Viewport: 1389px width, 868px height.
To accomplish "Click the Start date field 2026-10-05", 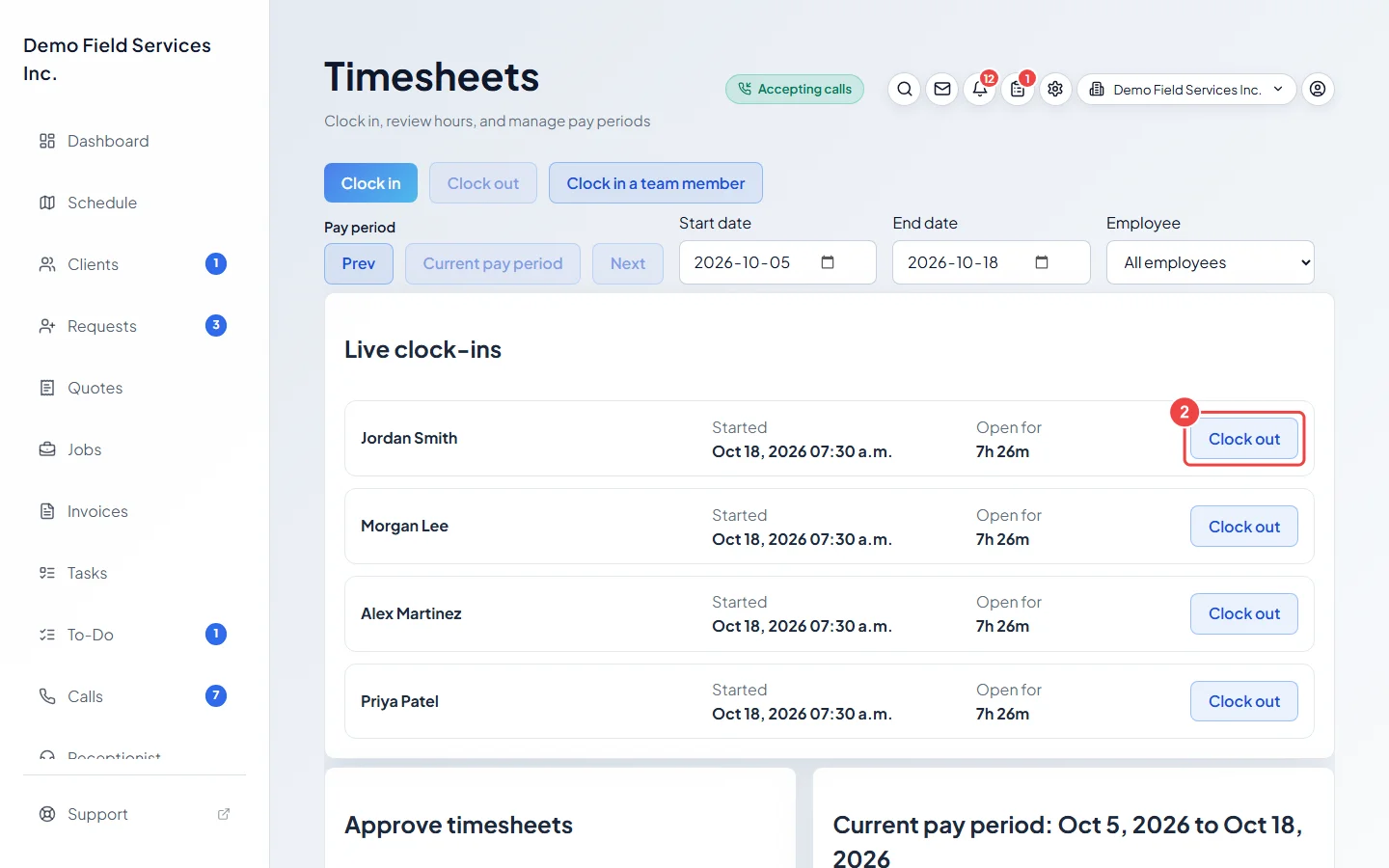I will [x=777, y=262].
